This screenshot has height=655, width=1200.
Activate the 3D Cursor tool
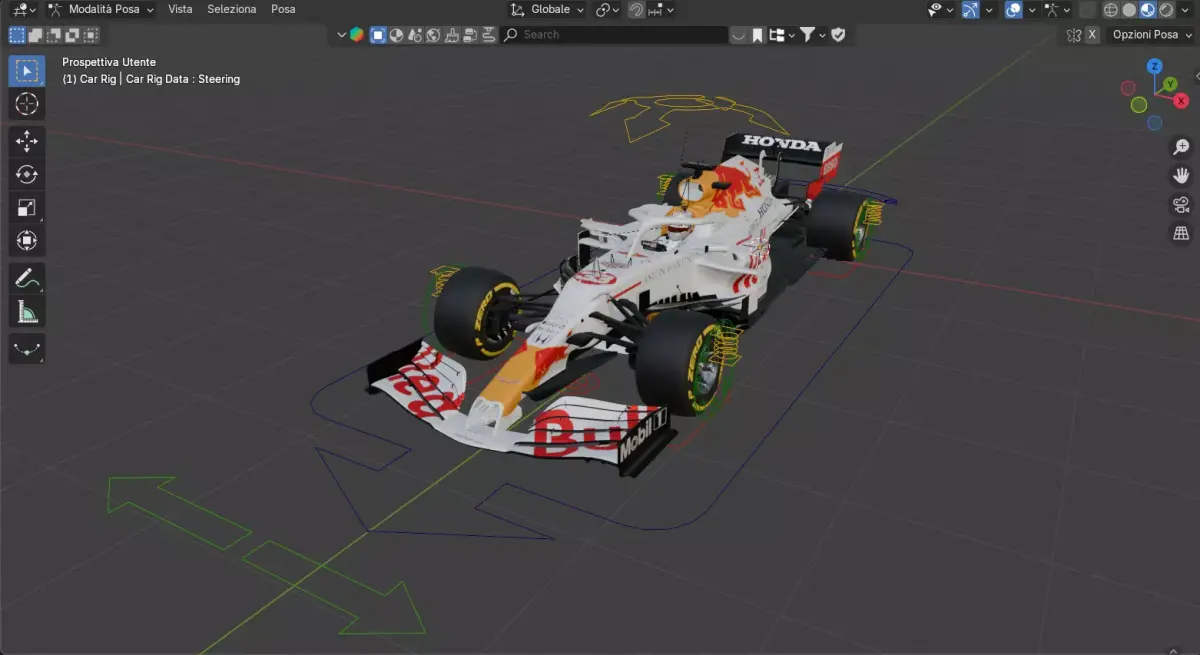pos(27,104)
